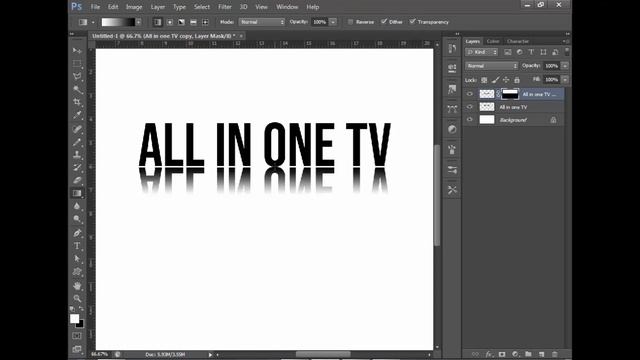Click the foreground color swatch
The image size is (640, 360).
pyautogui.click(x=74, y=319)
